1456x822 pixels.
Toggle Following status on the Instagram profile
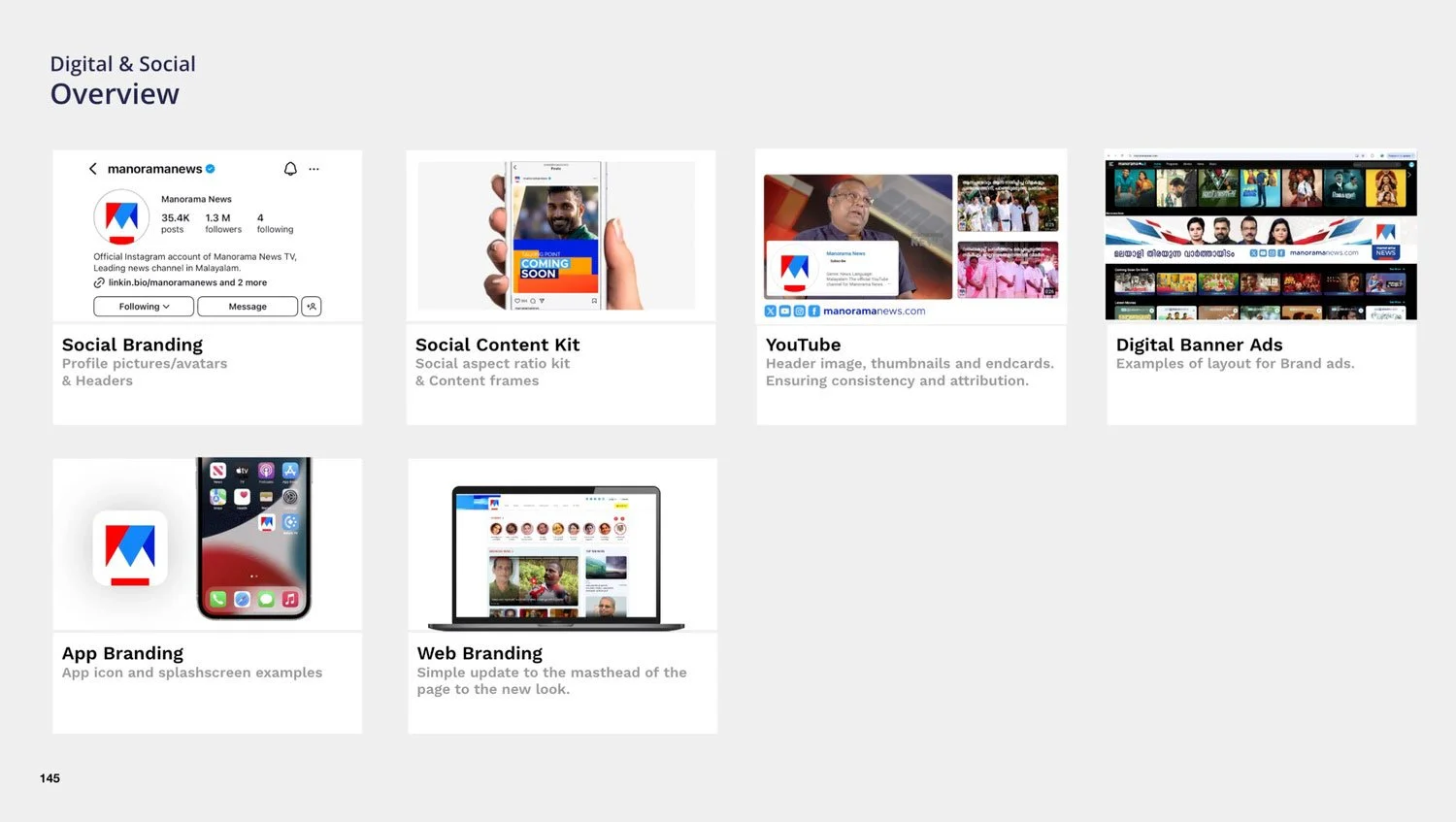(x=139, y=307)
